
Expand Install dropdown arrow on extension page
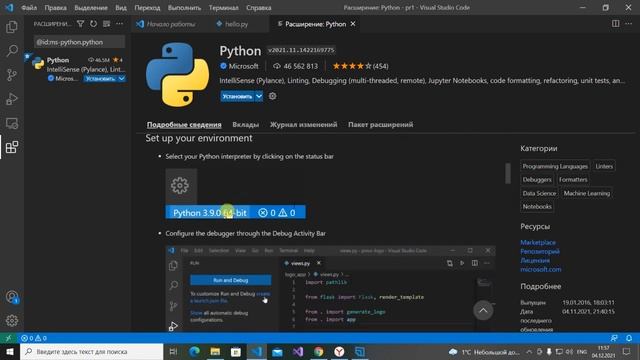pos(259,96)
